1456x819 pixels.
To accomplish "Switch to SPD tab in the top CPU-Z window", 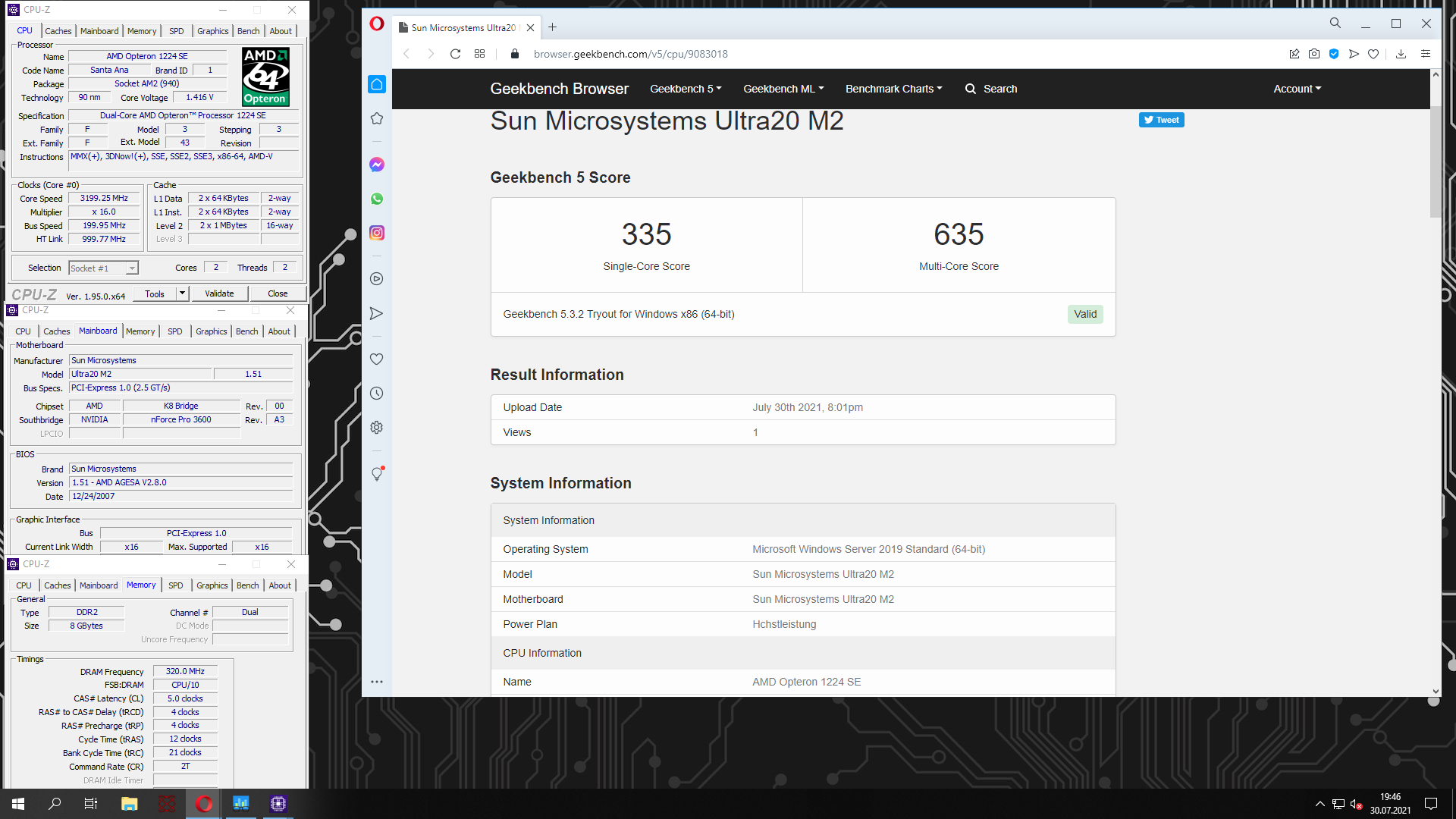I will click(177, 31).
